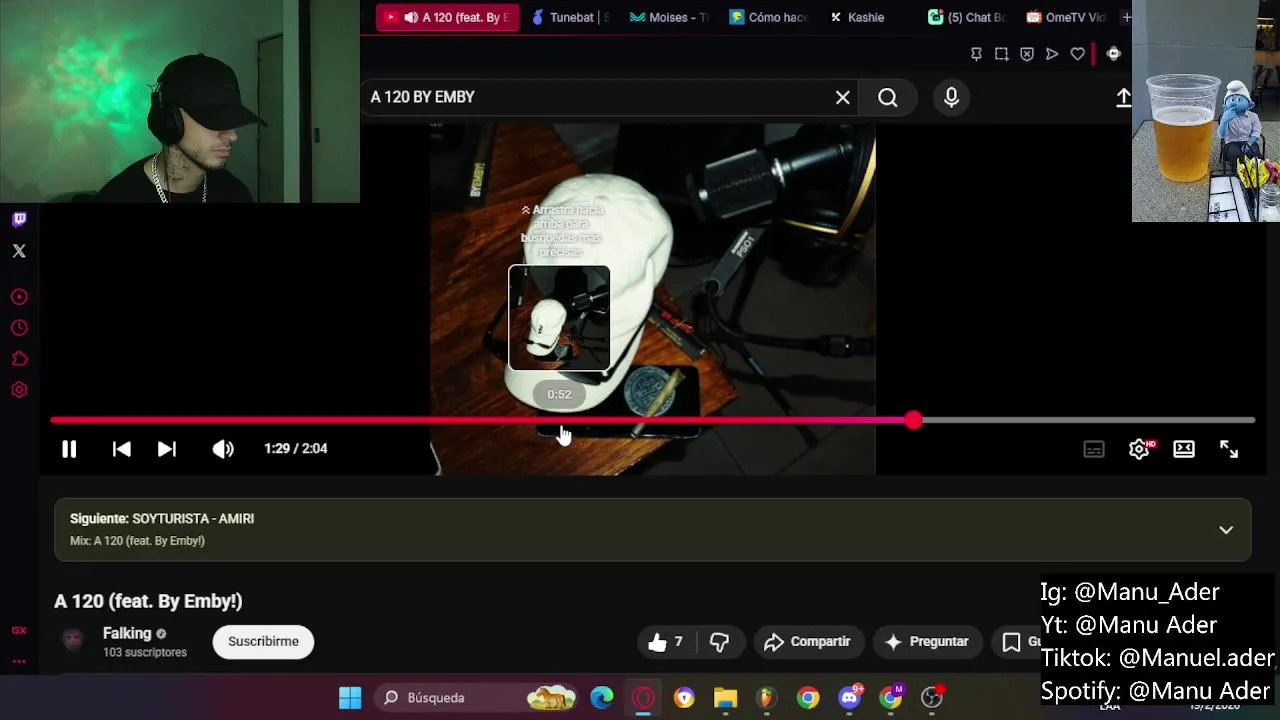Click the 1:29 / 2:04 time display

(296, 449)
